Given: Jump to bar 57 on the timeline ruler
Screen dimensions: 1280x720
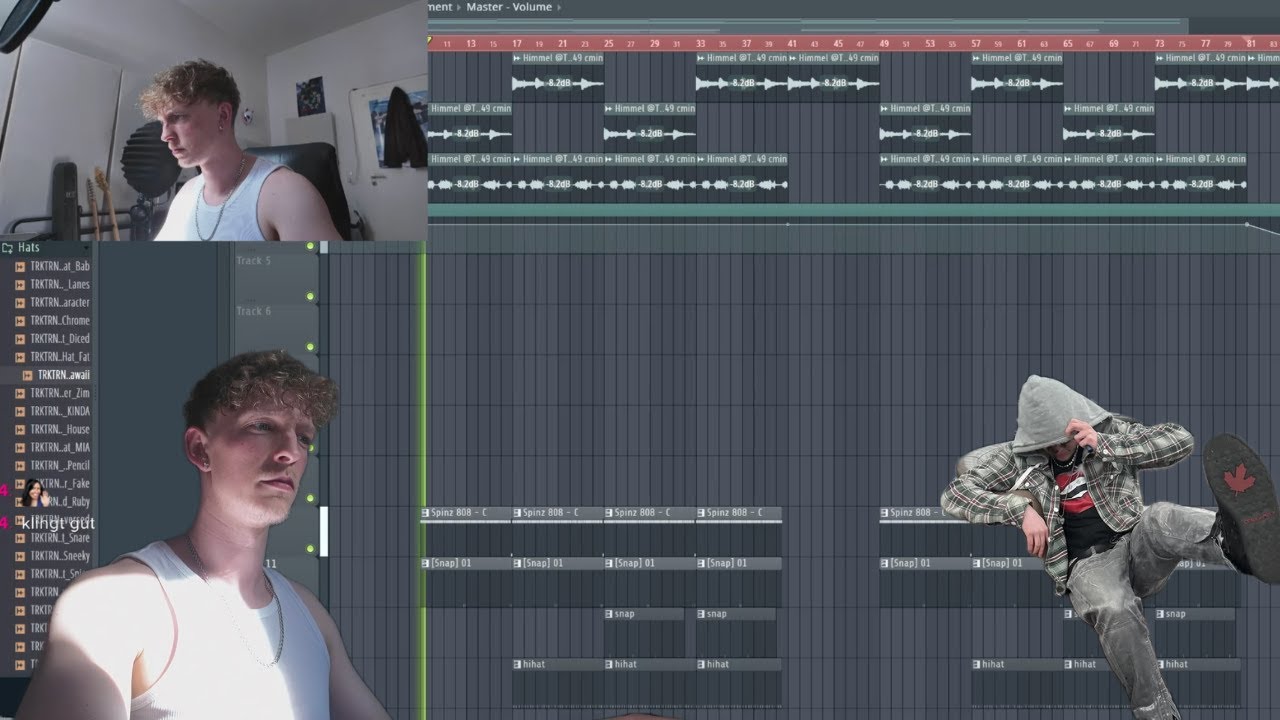Looking at the screenshot, I should (x=976, y=43).
